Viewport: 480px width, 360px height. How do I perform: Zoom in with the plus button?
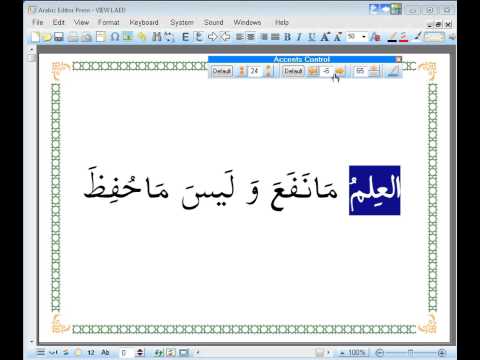[442, 352]
